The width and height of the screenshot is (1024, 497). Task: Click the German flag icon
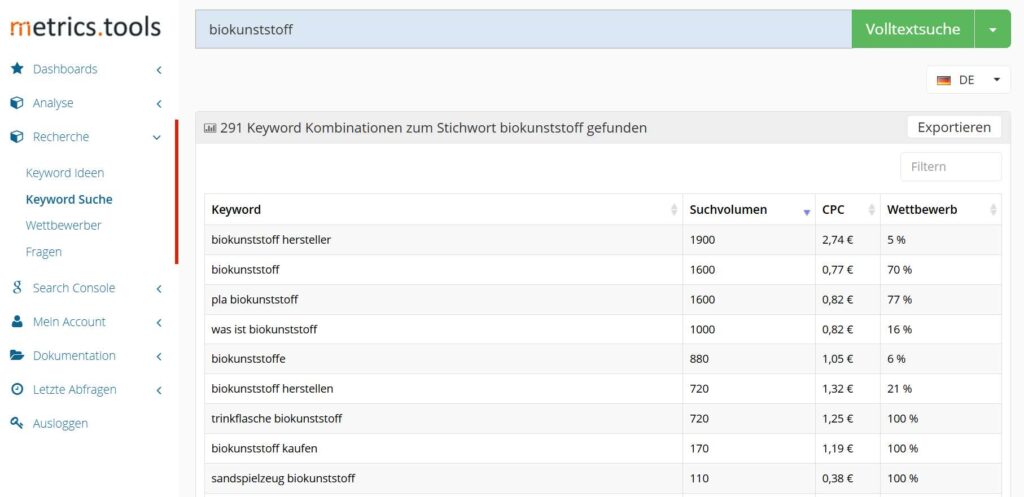pos(944,80)
